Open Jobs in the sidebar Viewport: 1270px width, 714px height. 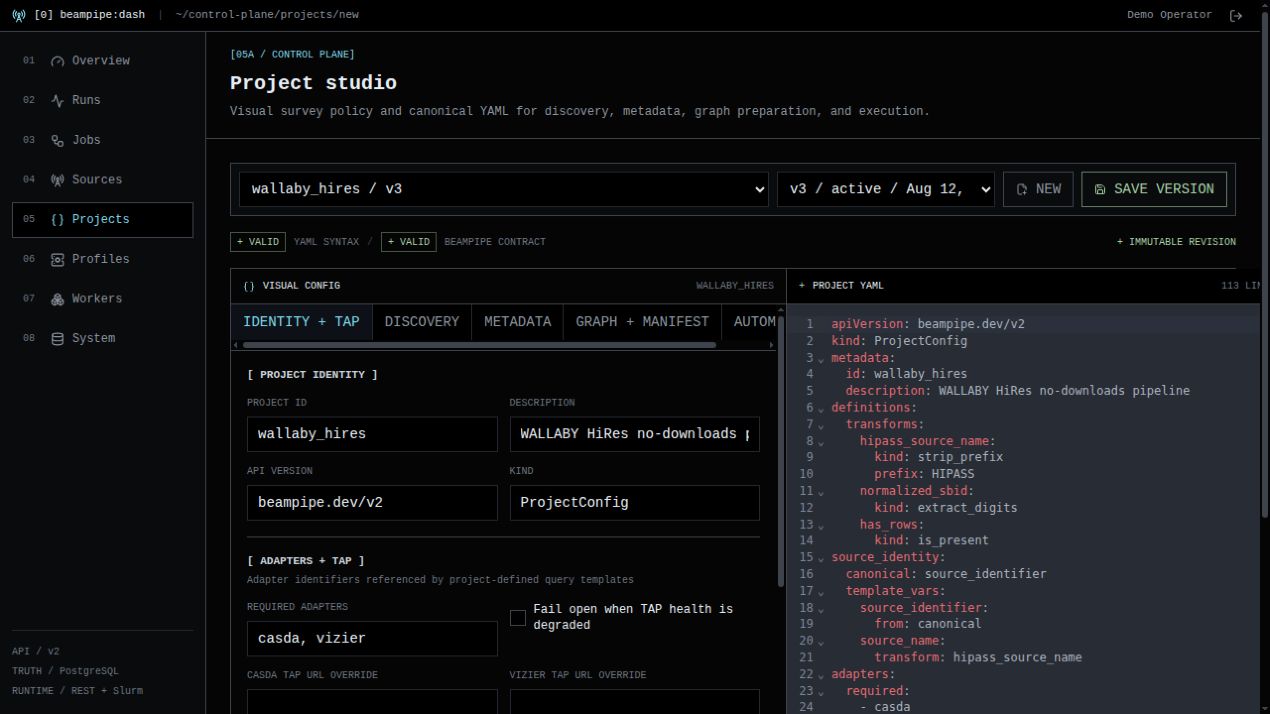(102, 141)
